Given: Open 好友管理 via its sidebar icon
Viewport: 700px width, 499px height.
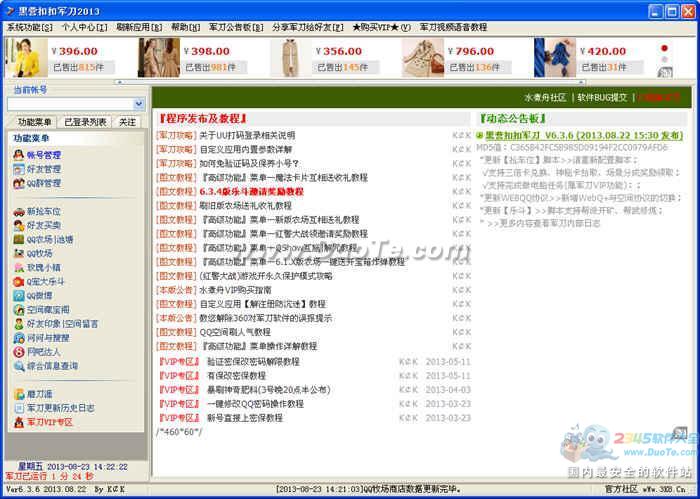Looking at the screenshot, I should pos(19,169).
